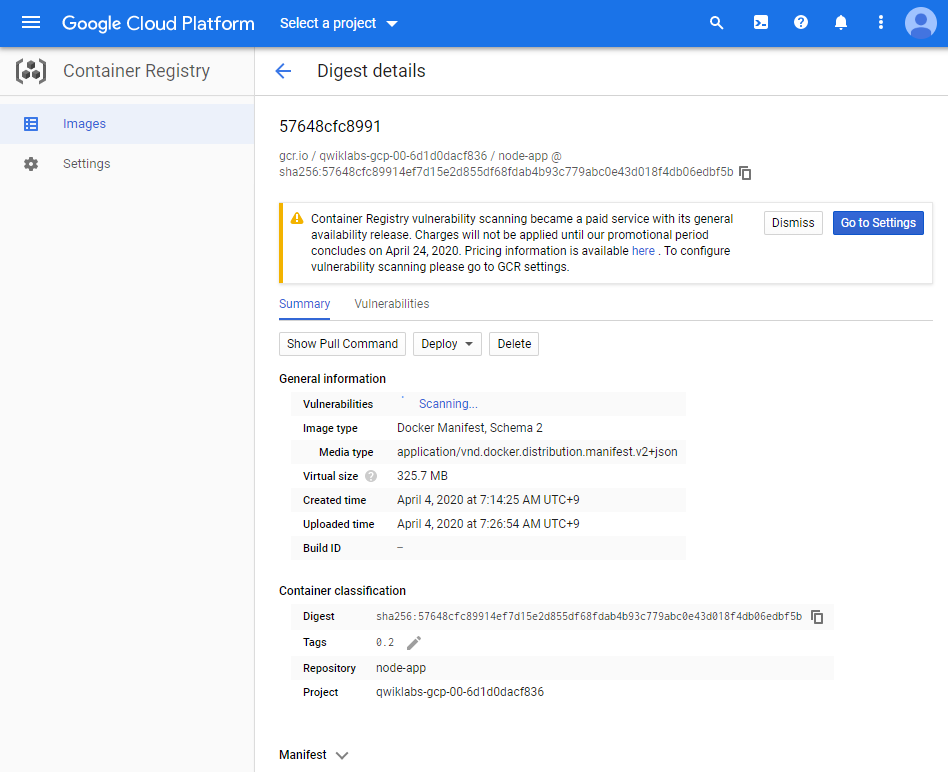Copy the Digest under Container classification
This screenshot has width=948, height=772.
(817, 617)
